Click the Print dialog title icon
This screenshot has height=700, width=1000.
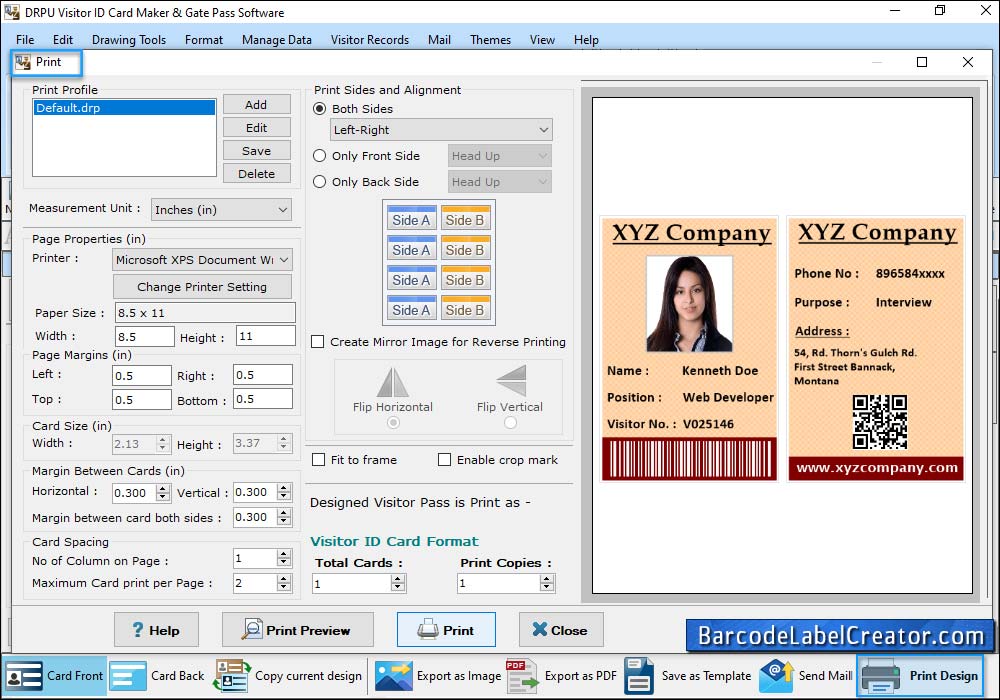pos(23,62)
